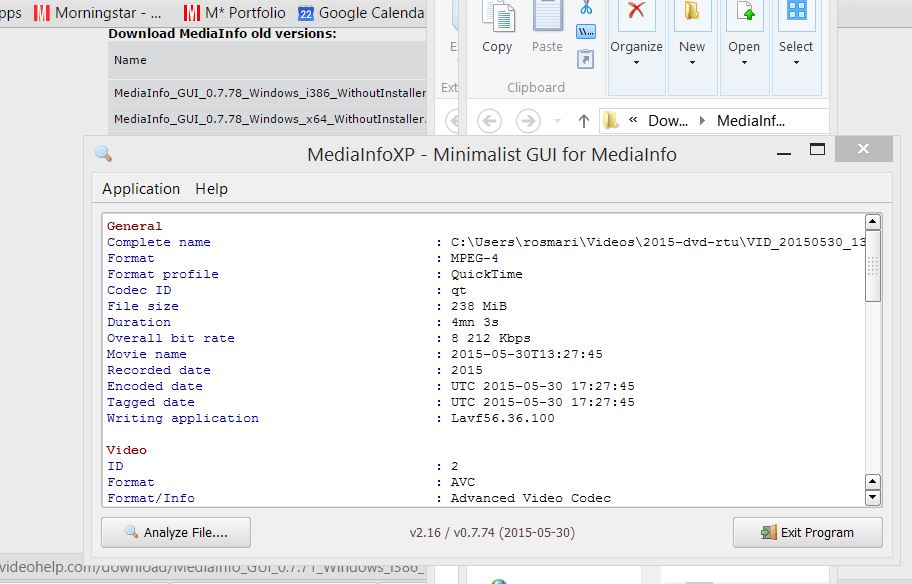Click the 'MPEG-4' format value
912x584 pixels.
[475, 258]
